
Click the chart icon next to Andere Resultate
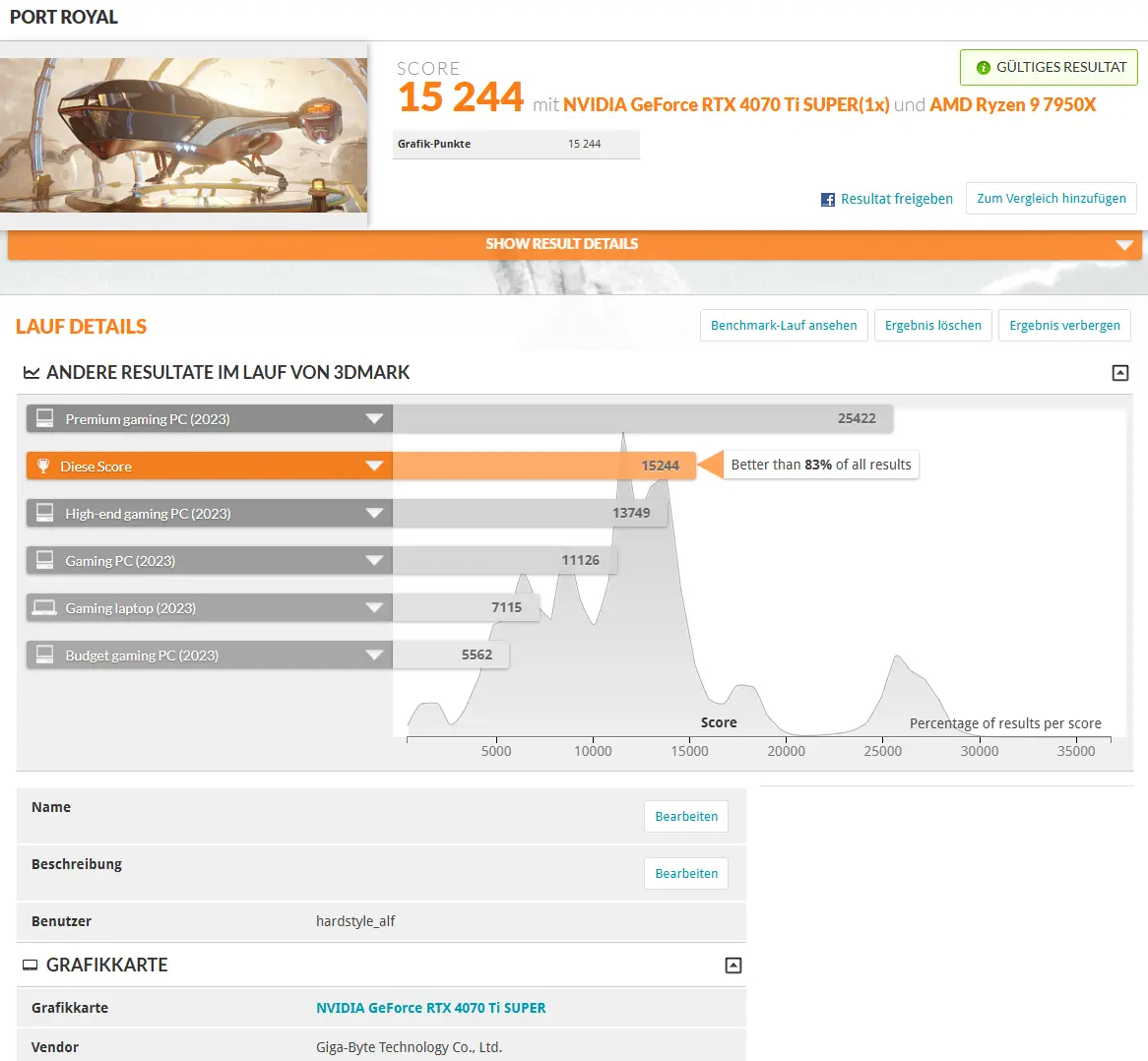(31, 372)
